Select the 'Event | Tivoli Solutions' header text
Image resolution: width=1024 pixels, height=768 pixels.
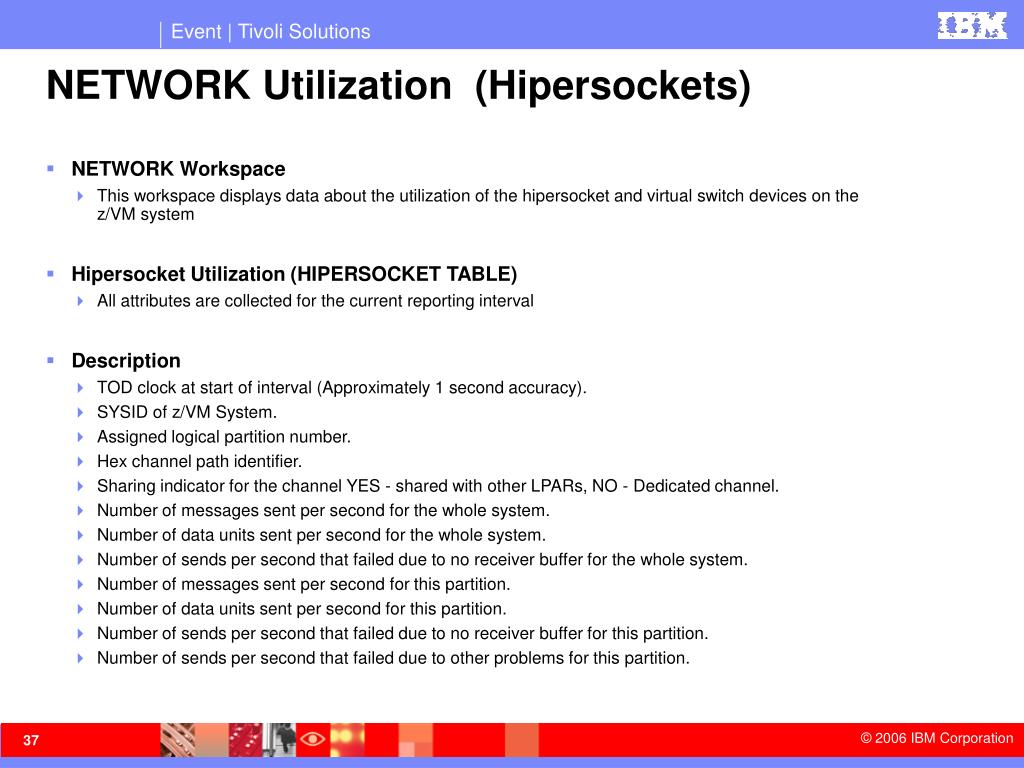[x=270, y=31]
